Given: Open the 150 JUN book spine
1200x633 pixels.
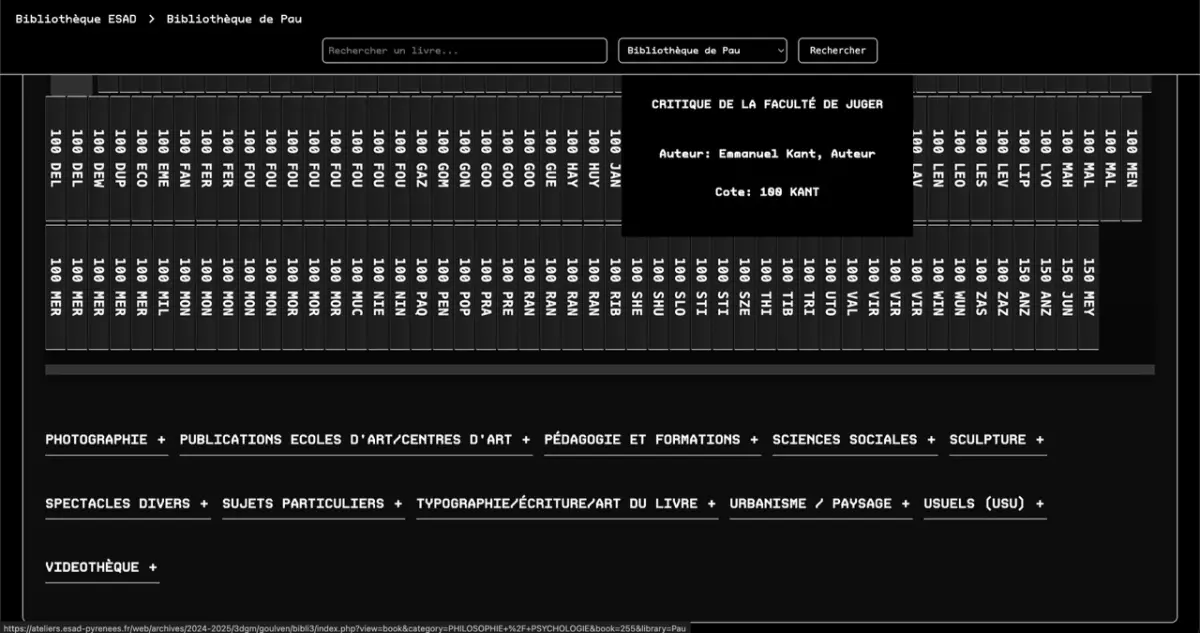Looking at the screenshot, I should 1067,288.
